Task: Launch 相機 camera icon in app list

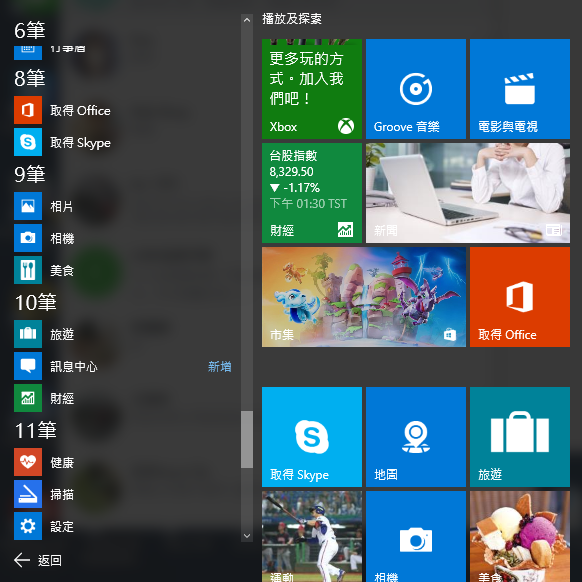Action: click(x=28, y=238)
